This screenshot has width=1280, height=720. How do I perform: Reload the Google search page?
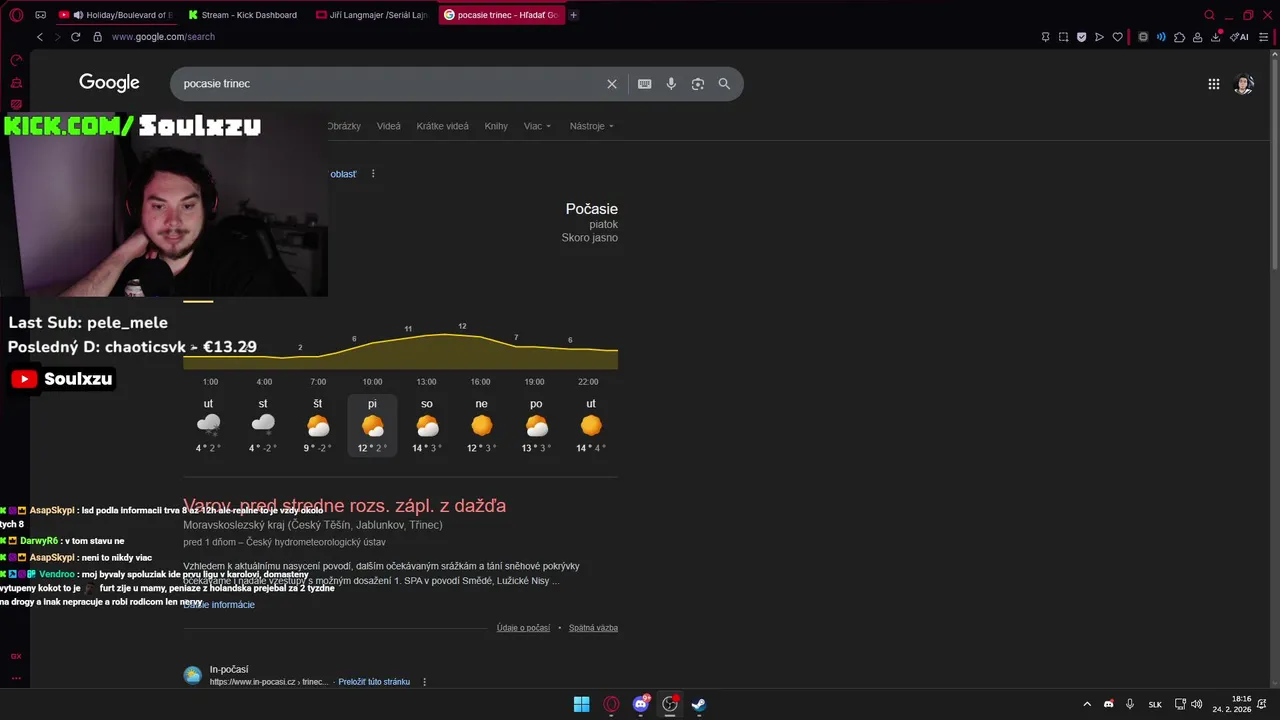click(x=75, y=37)
